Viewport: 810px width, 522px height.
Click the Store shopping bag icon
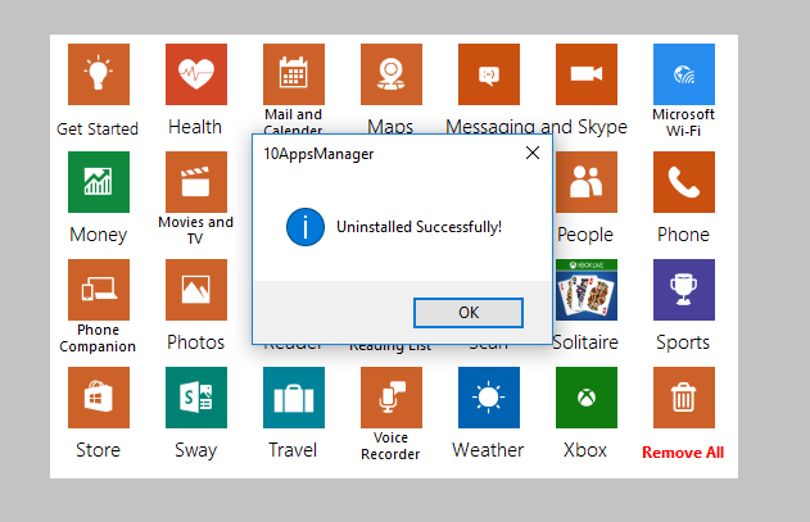(x=99, y=397)
